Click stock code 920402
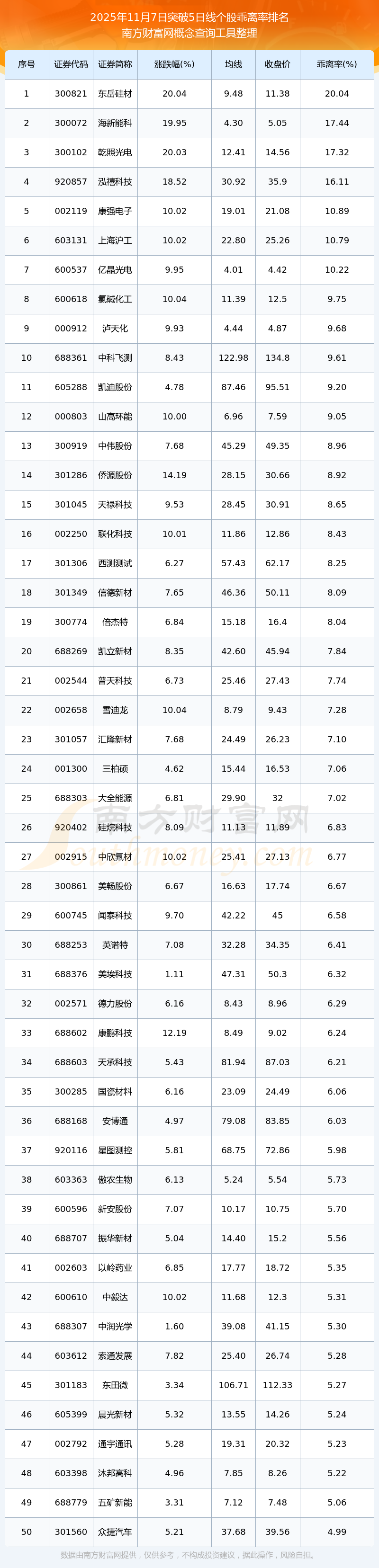 point(71,827)
